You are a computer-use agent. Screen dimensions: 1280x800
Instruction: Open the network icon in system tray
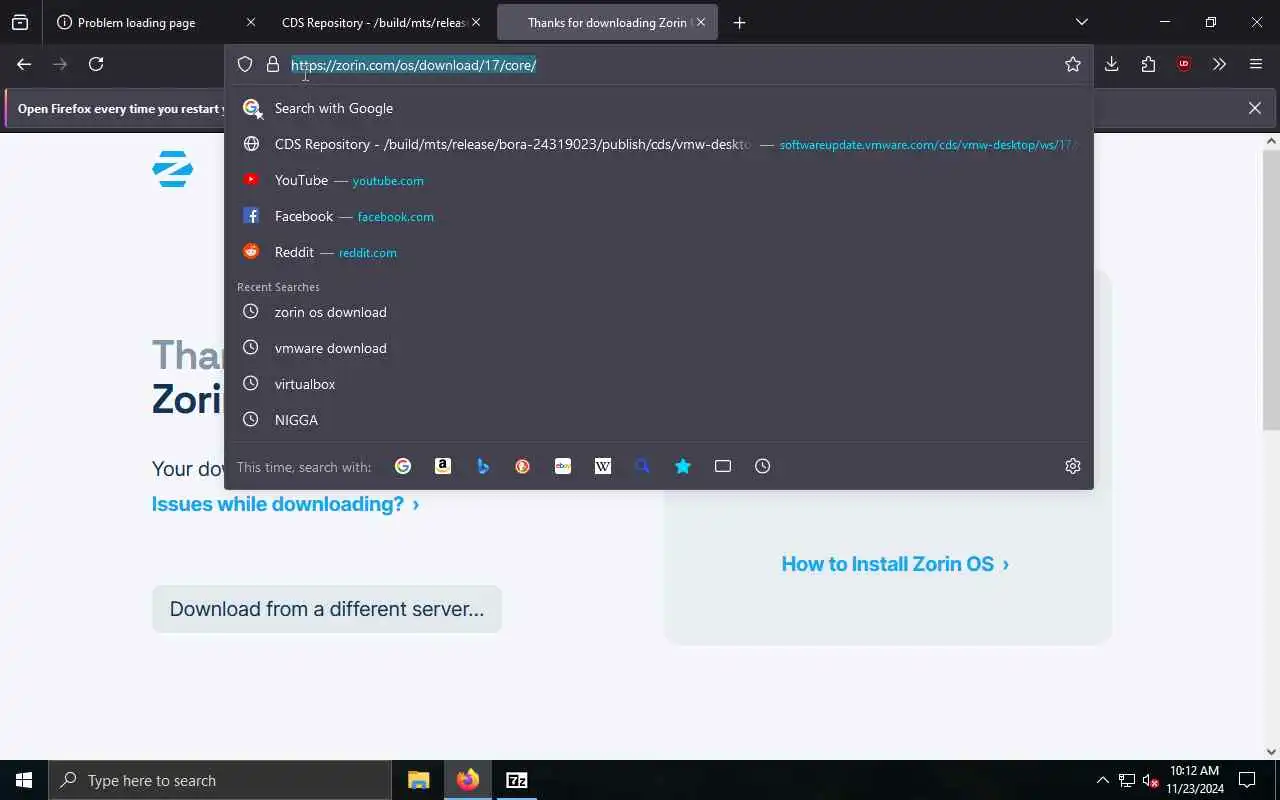click(x=1127, y=780)
